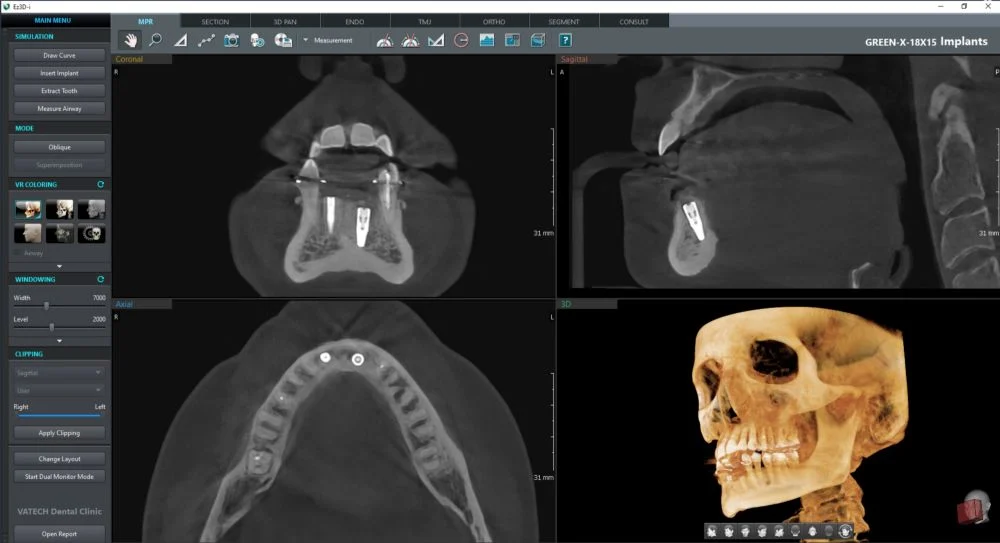Open help with the question mark icon
The height and width of the screenshot is (543, 1000).
tap(565, 40)
